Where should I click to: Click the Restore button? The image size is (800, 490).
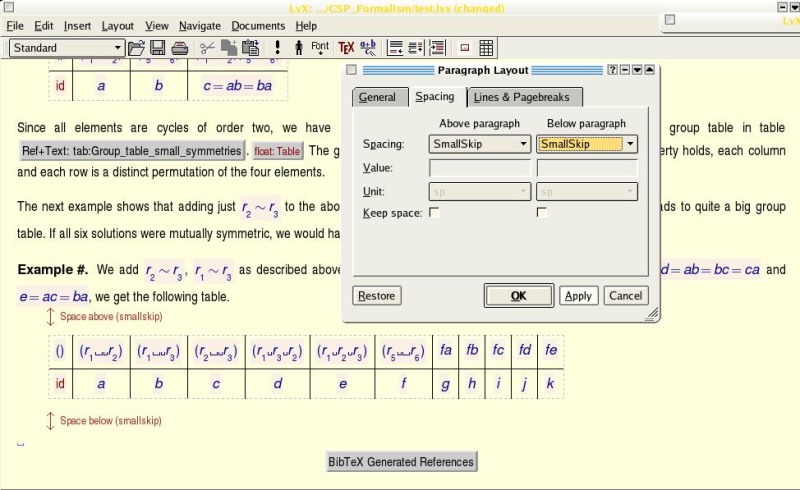tap(377, 295)
